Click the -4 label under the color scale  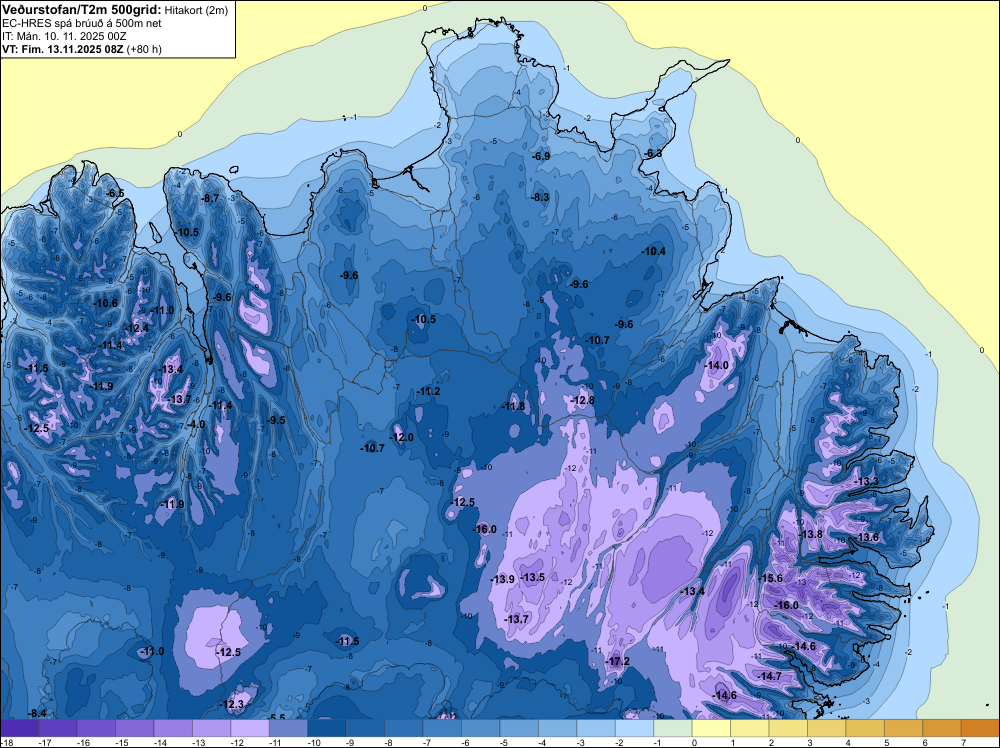543,742
